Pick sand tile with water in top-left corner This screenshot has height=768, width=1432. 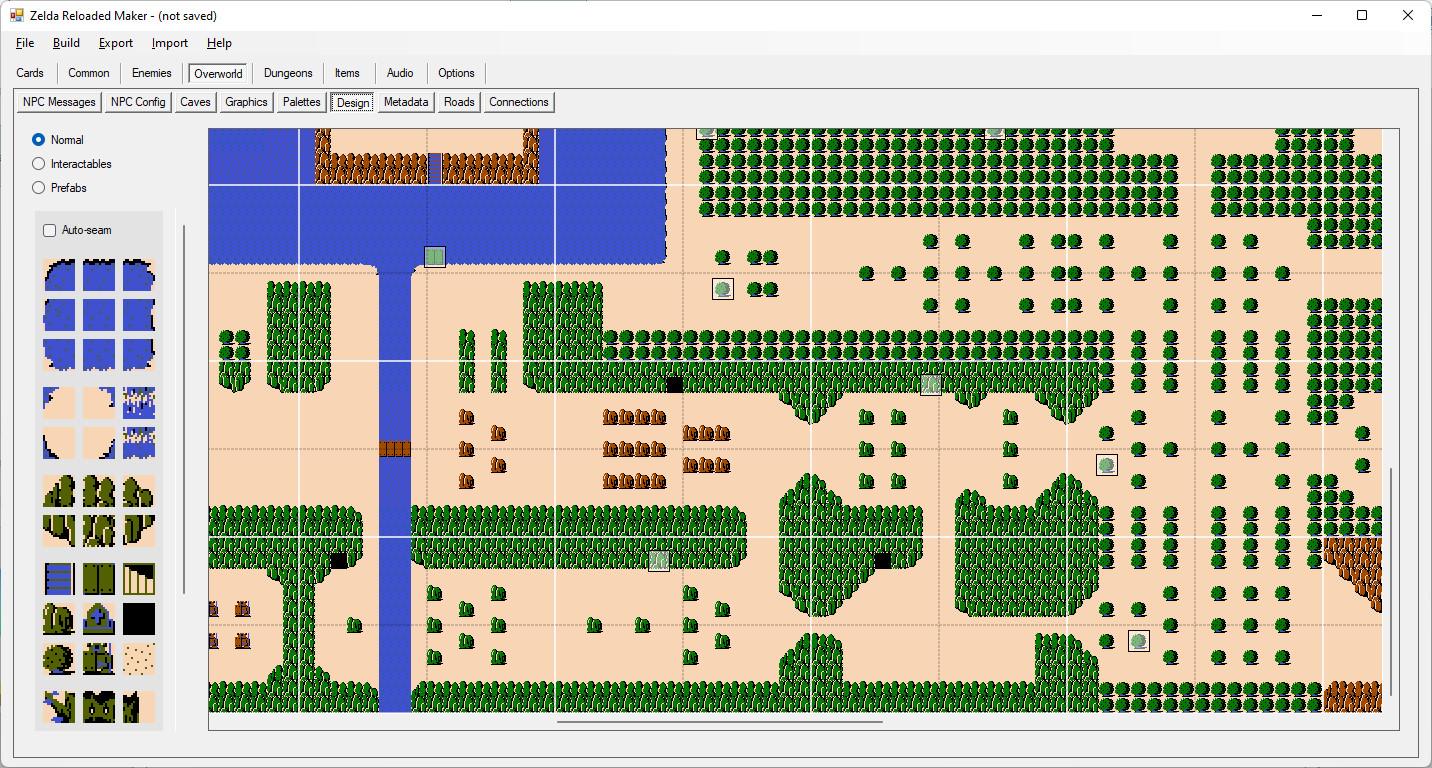[59, 403]
